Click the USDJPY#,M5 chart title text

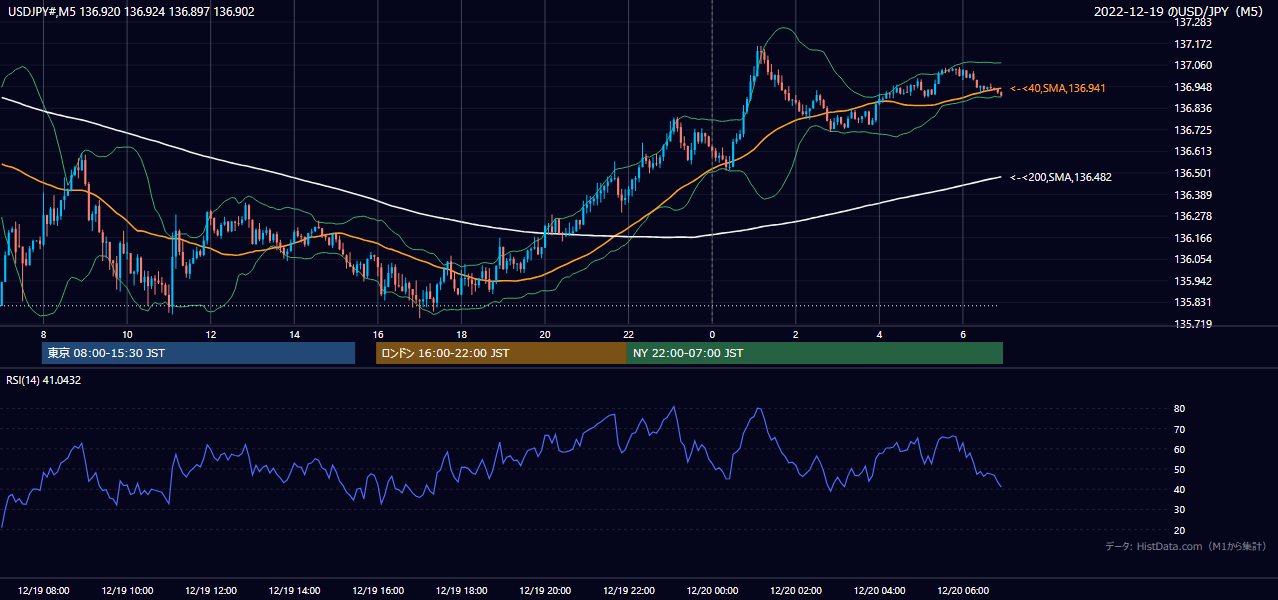point(129,12)
